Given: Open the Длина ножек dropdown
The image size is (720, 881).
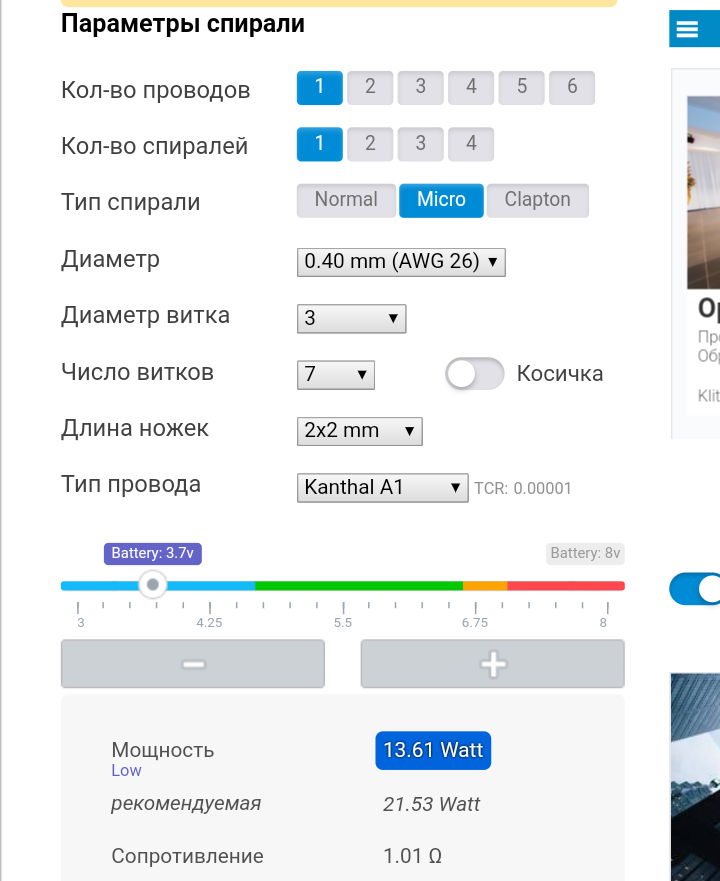Looking at the screenshot, I should pos(360,431).
